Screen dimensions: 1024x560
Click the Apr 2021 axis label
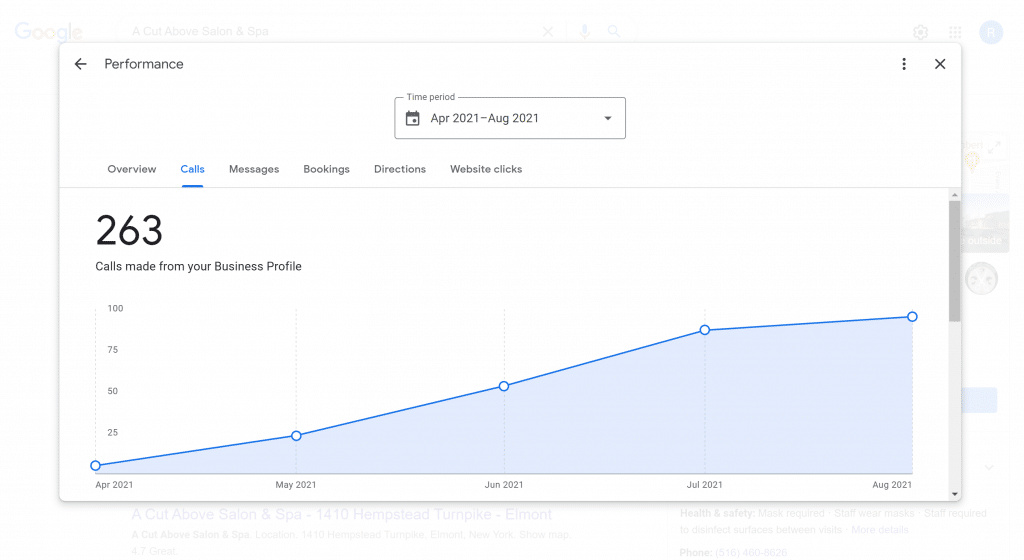tap(114, 485)
